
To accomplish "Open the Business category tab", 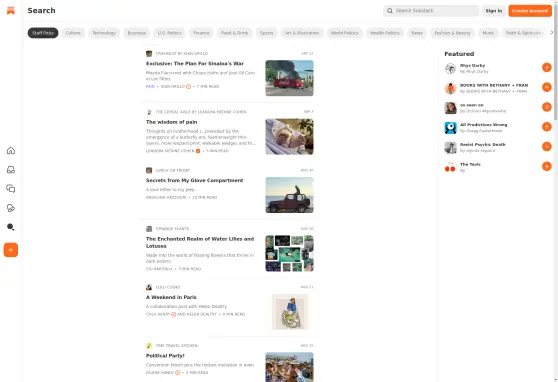I will 137,33.
